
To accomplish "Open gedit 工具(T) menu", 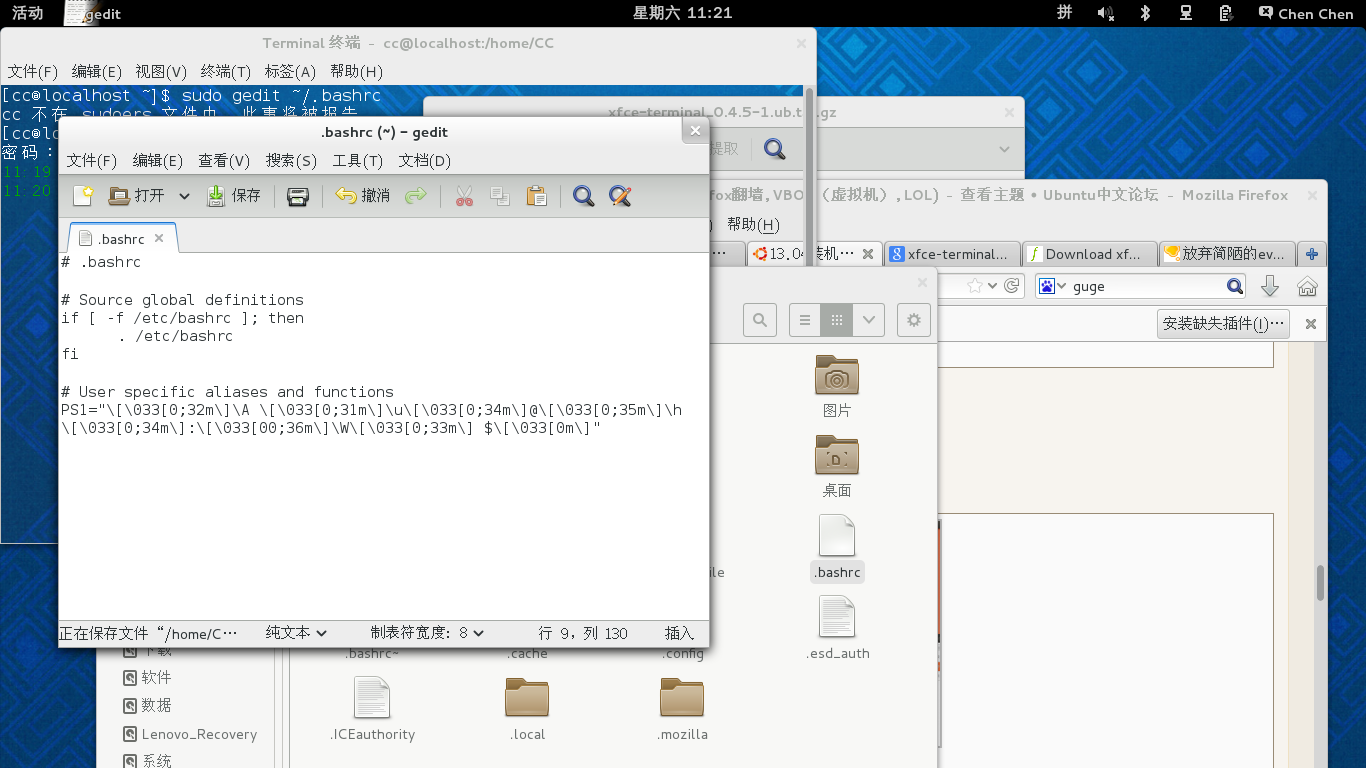I will (358, 160).
